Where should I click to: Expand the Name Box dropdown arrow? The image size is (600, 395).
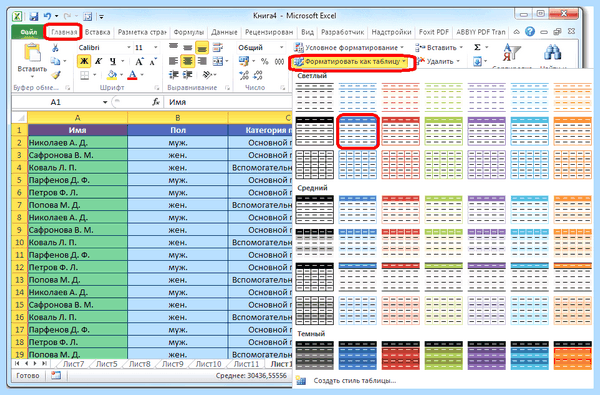[105, 102]
